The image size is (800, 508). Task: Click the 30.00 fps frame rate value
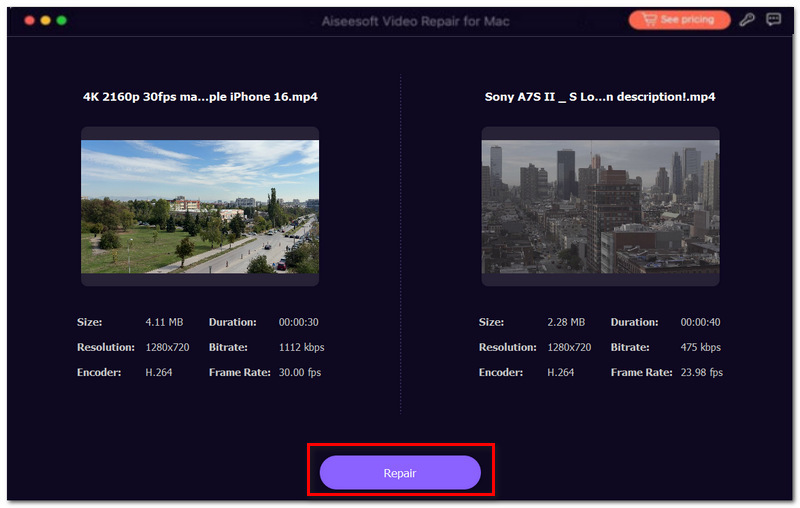(x=300, y=372)
